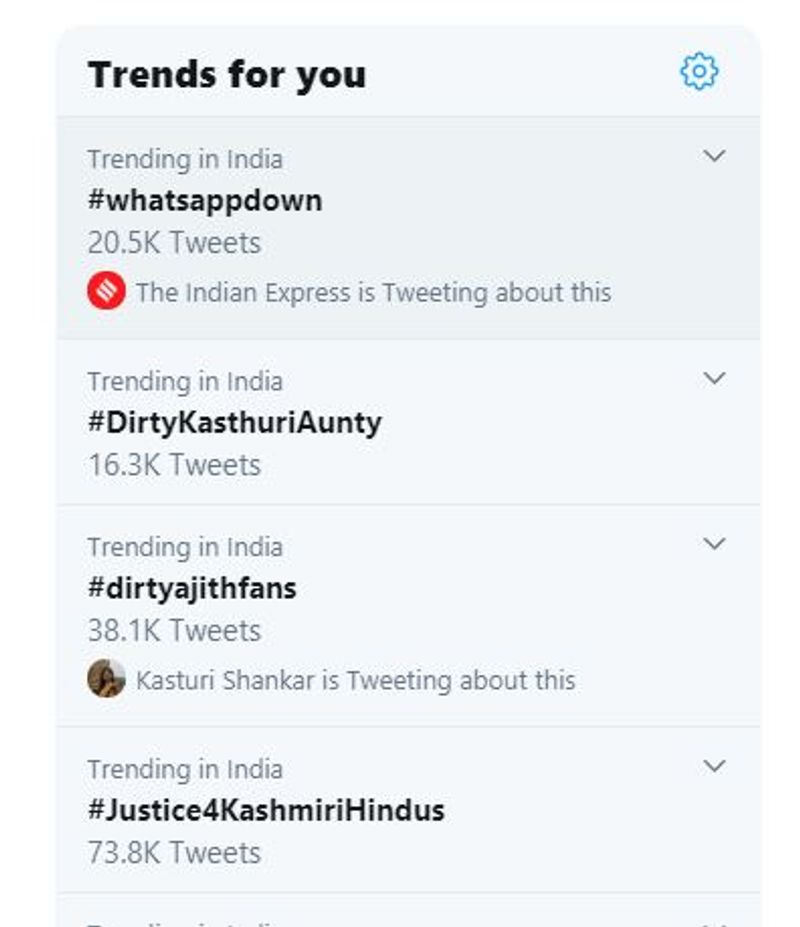The width and height of the screenshot is (800, 927).
Task: View the #DirtyKasthuriAunty trend
Action: click(234, 422)
